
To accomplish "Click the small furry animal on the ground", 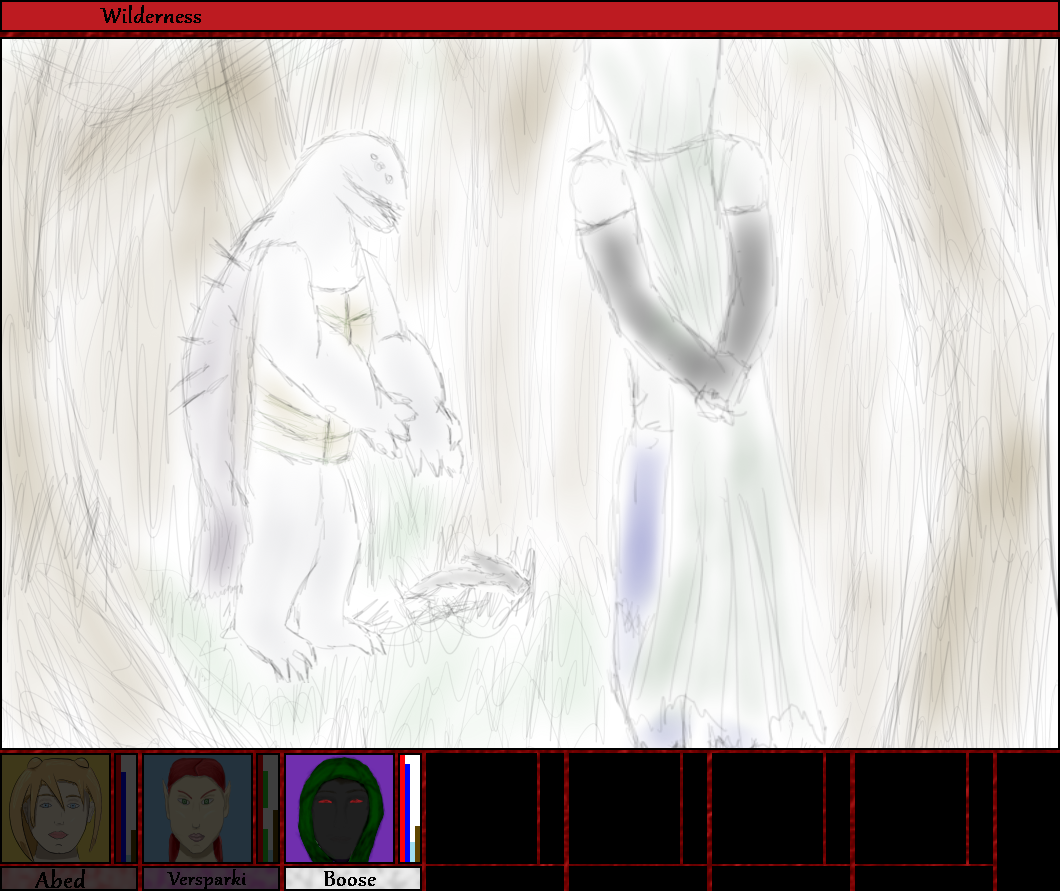I will [470, 590].
